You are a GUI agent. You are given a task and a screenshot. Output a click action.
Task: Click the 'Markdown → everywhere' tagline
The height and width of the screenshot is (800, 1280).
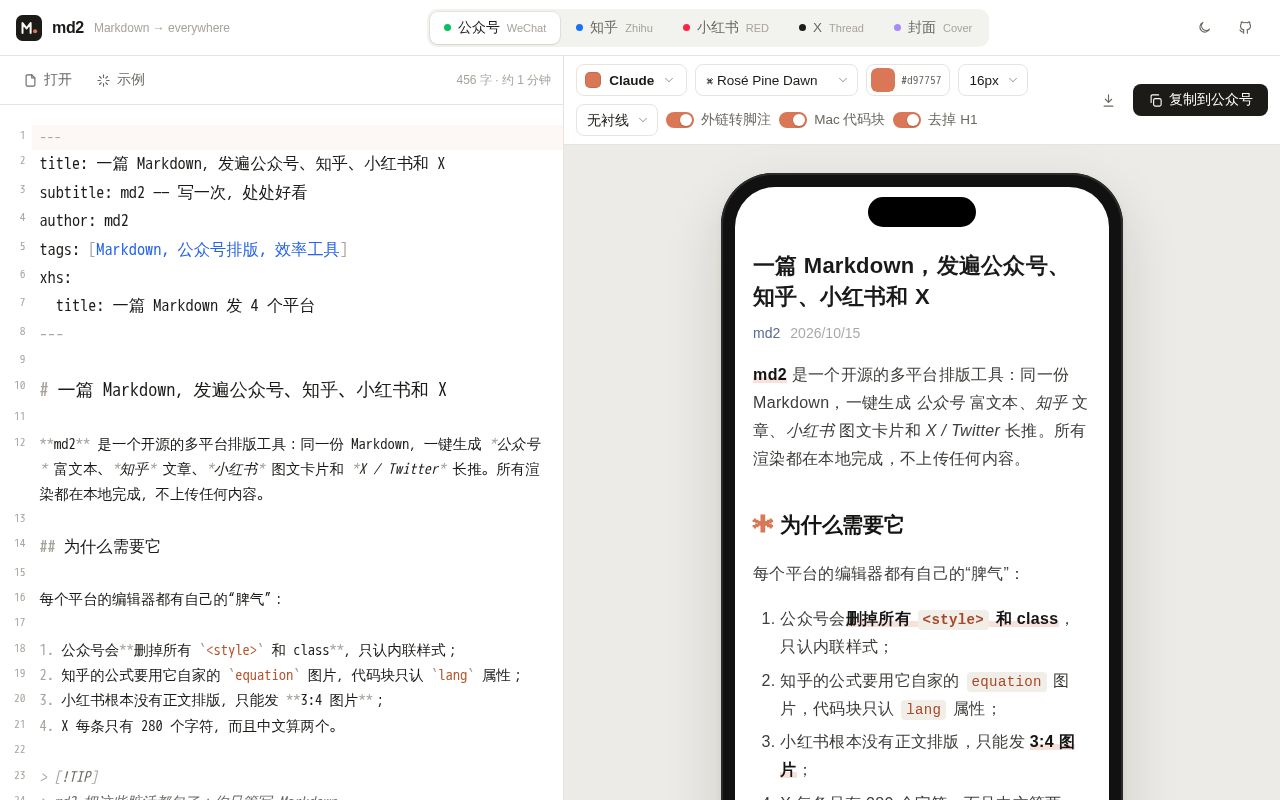tap(162, 28)
